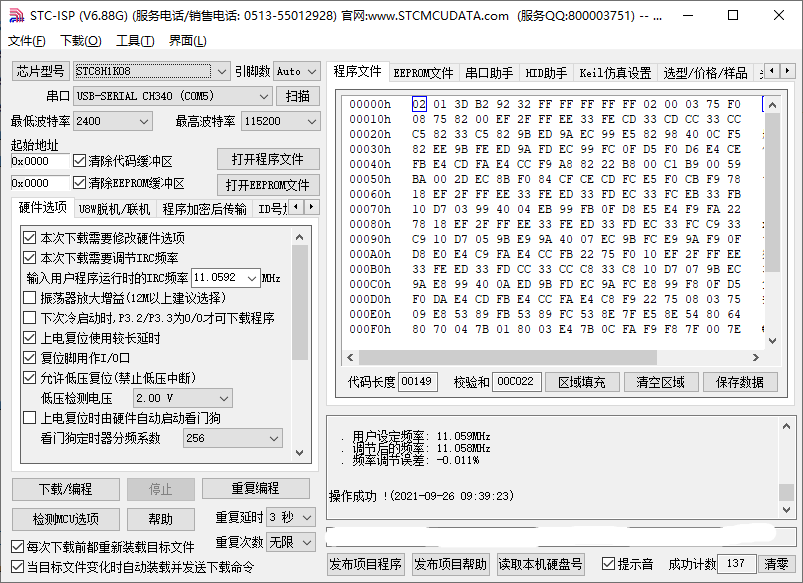Open a program file via 打开程序文件
The height and width of the screenshot is (583, 803).
[267, 159]
